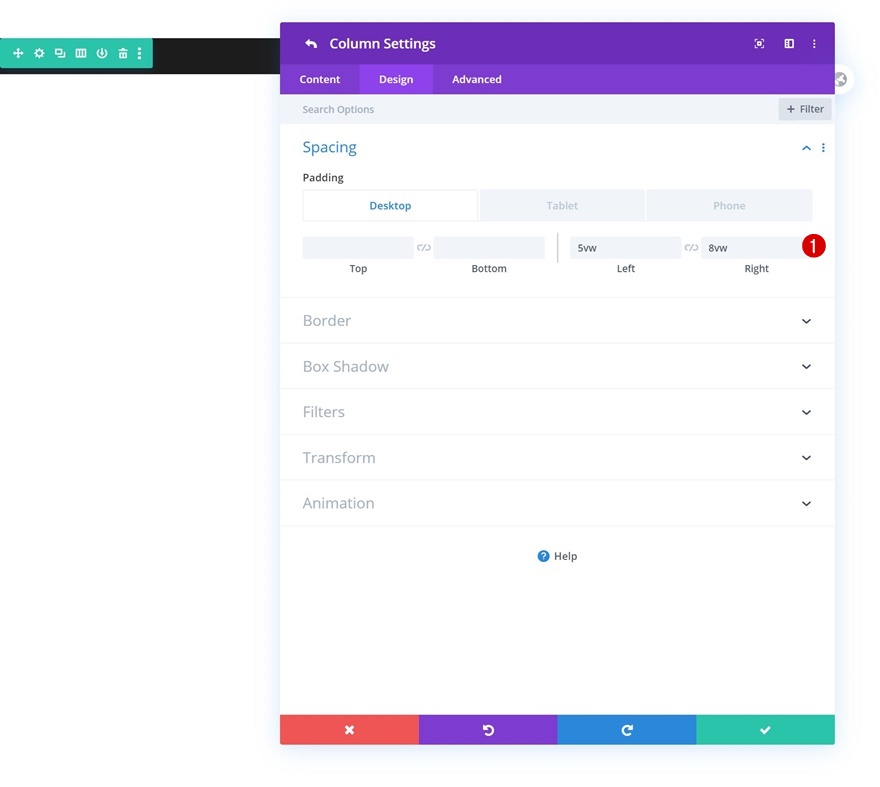Edit the Right padding value 8vw
Image resolution: width=880 pixels, height=787 pixels.
pyautogui.click(x=755, y=248)
